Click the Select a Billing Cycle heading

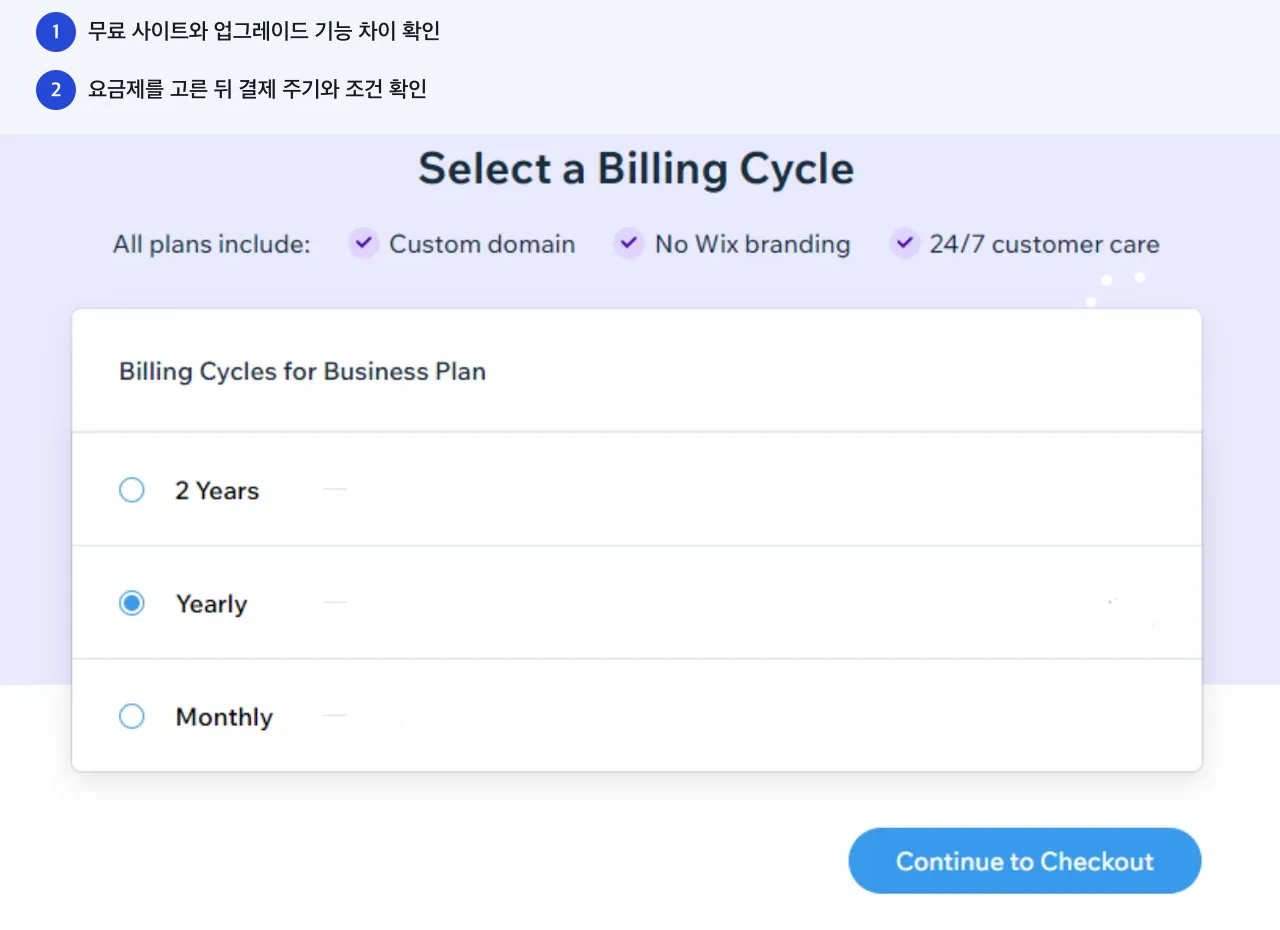[636, 169]
